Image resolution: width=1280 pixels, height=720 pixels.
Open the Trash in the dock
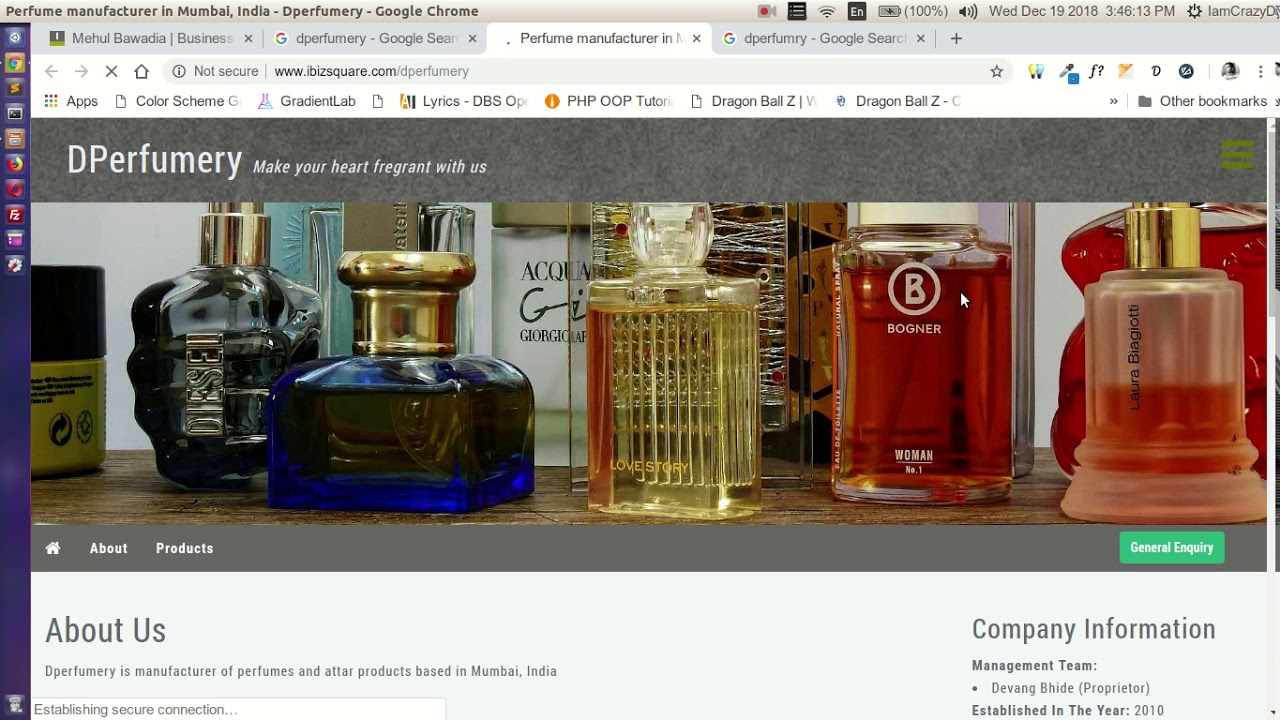[x=15, y=704]
